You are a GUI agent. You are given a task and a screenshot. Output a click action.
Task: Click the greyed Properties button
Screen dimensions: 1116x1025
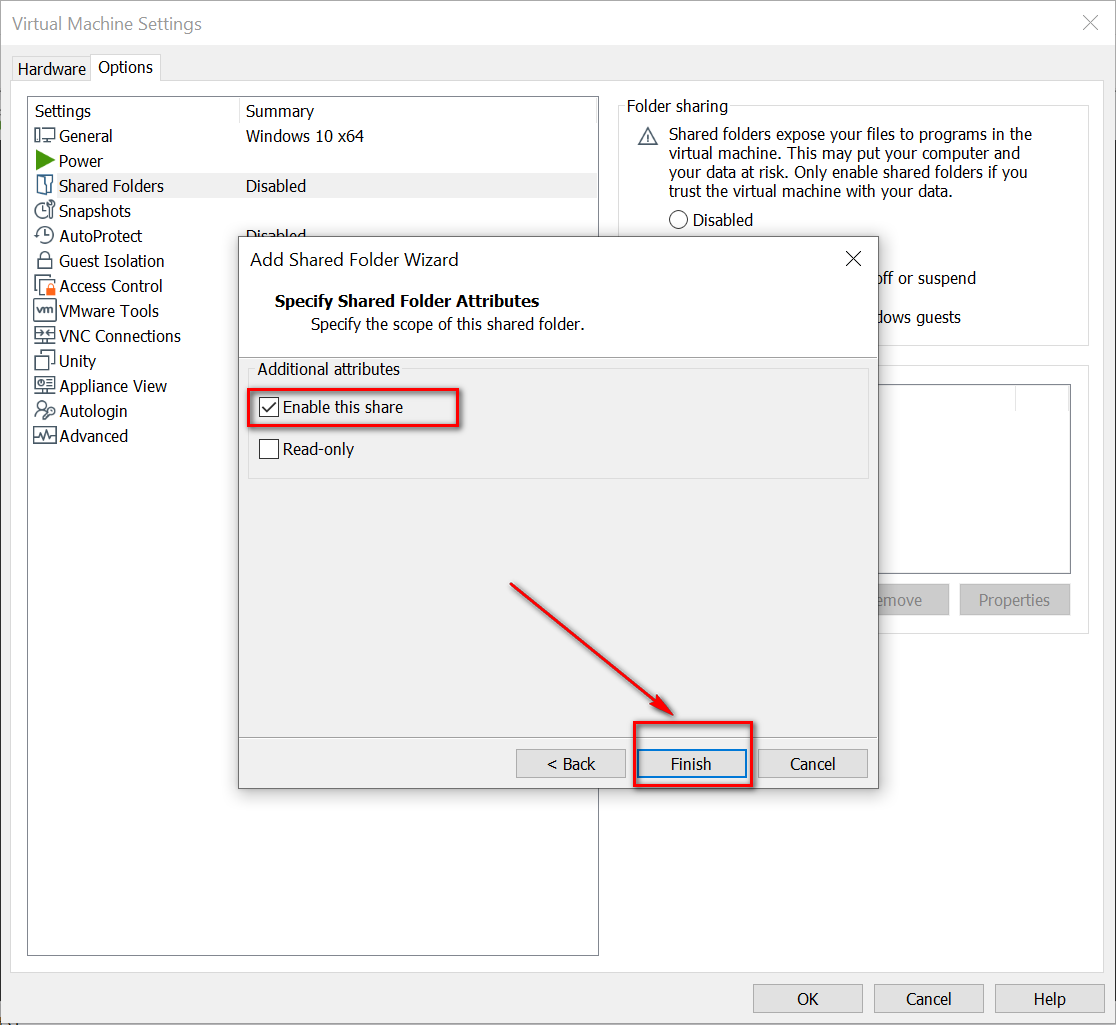coord(1014,600)
